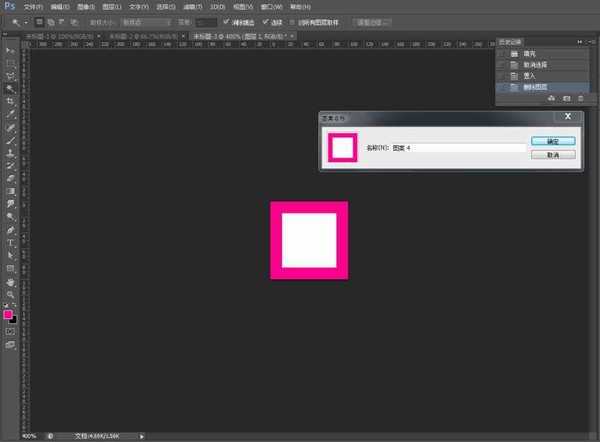Select the Horizontal Type tool
The width and height of the screenshot is (600, 442).
pyautogui.click(x=10, y=242)
